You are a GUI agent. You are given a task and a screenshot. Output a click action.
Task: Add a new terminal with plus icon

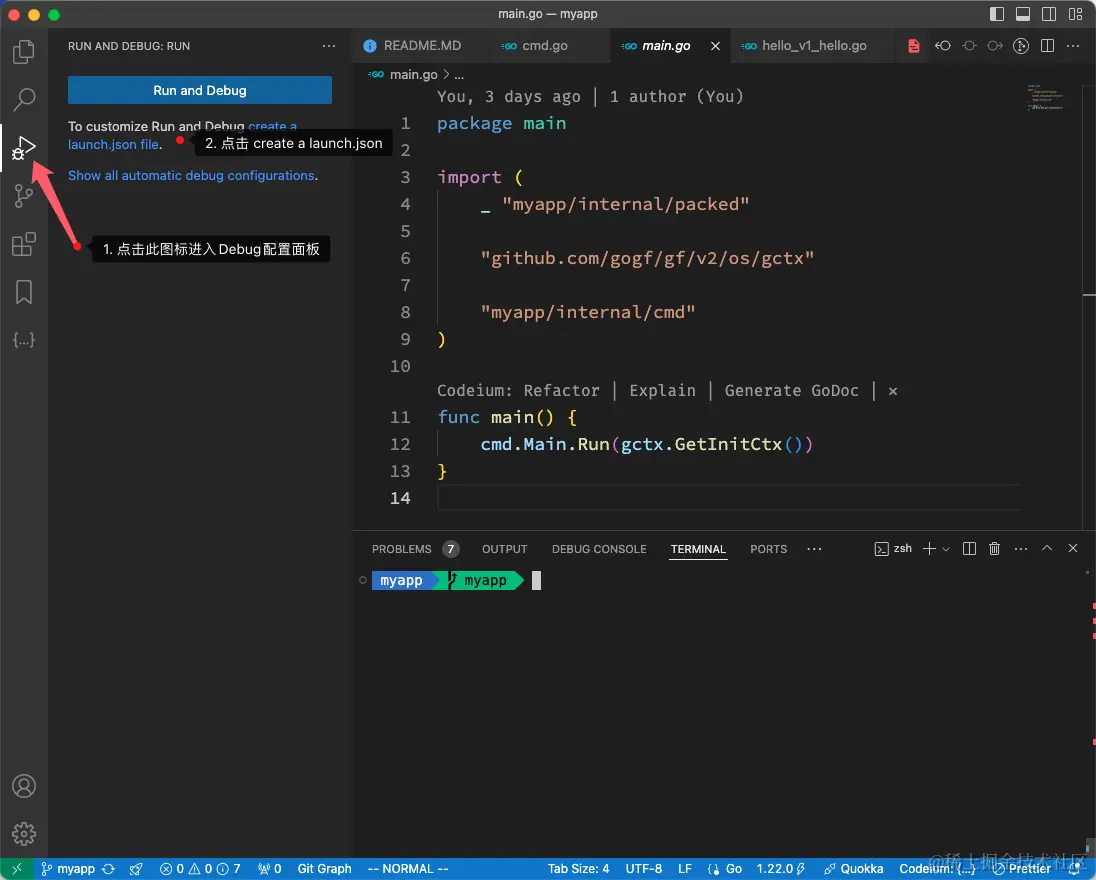929,549
